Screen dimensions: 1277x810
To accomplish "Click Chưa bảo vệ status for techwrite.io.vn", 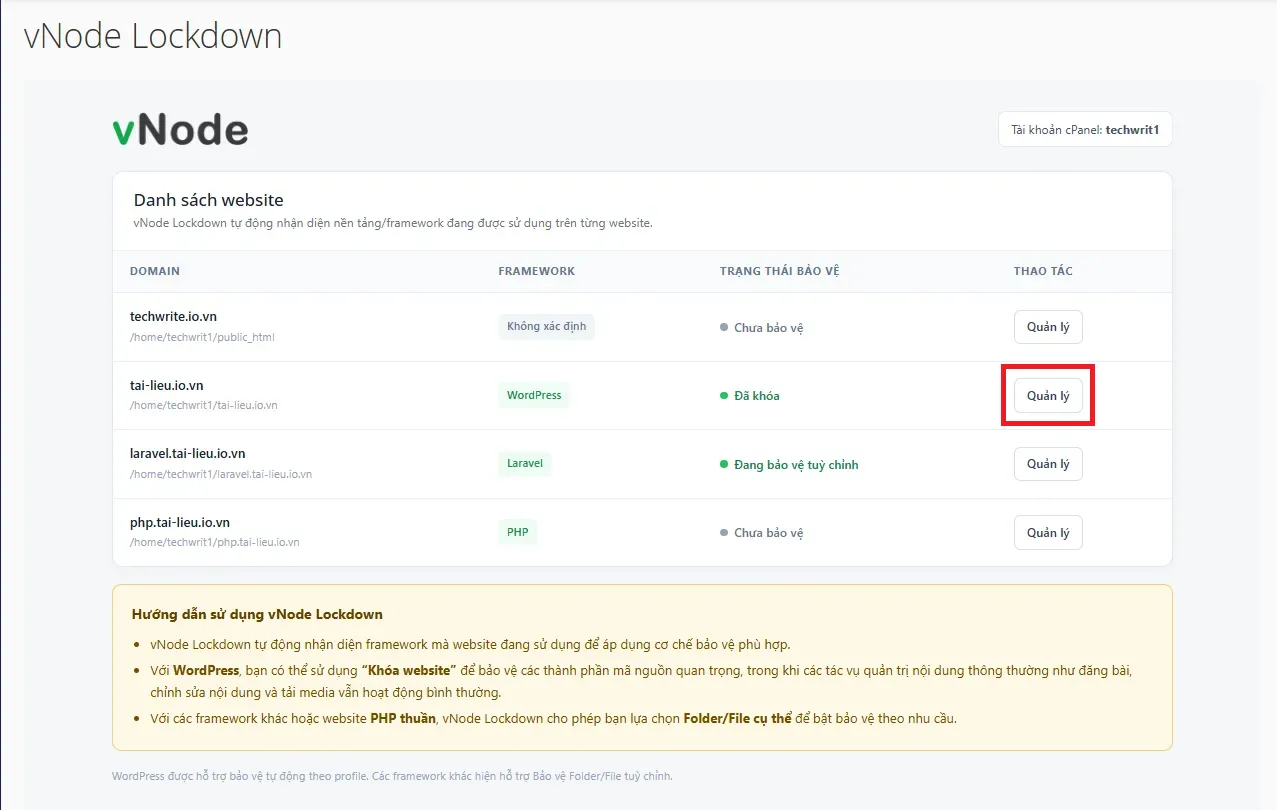I will point(761,328).
